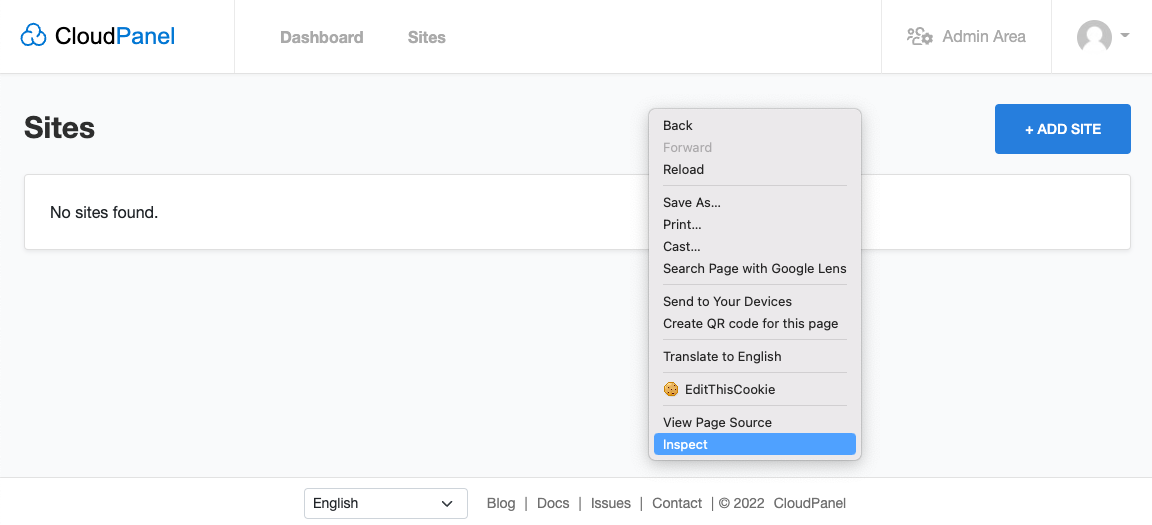Select Print... in the context menu
This screenshot has width=1152, height=525.
tap(682, 224)
